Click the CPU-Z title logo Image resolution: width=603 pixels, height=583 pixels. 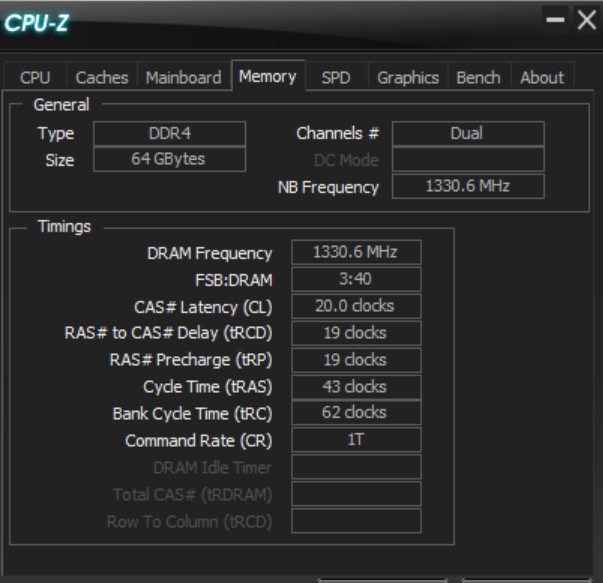pos(38,23)
